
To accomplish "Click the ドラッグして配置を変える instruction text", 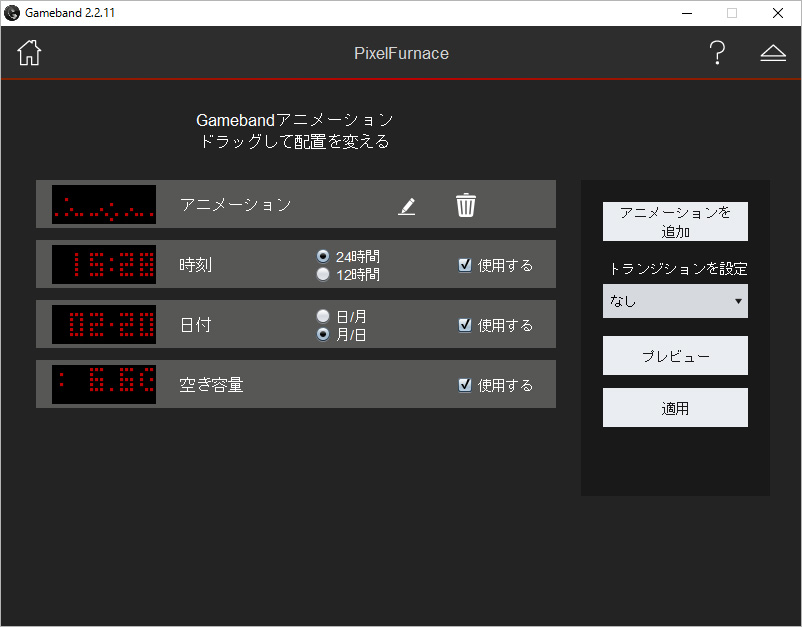I will [x=295, y=141].
